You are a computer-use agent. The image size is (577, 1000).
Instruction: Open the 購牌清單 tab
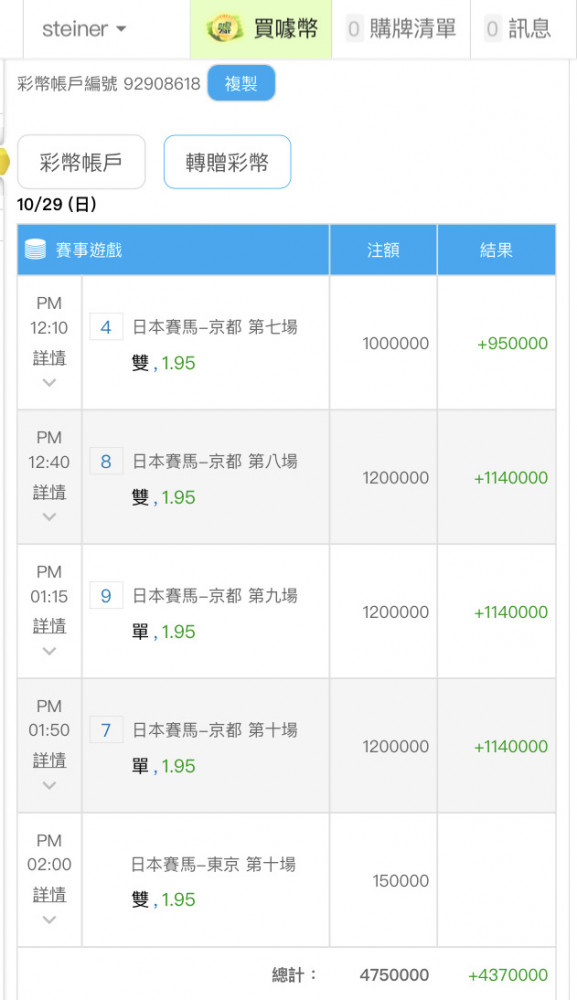click(x=401, y=29)
